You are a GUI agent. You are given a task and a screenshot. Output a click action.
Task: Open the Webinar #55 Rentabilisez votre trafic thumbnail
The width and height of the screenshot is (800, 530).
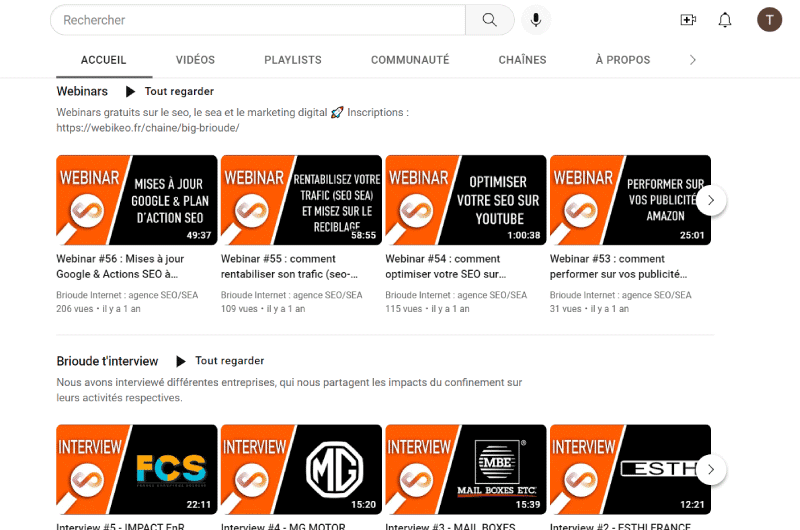coord(301,200)
